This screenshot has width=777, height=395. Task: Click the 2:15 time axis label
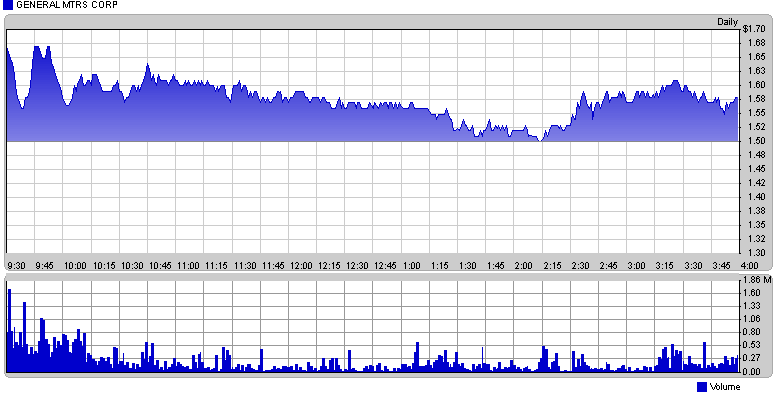click(553, 266)
